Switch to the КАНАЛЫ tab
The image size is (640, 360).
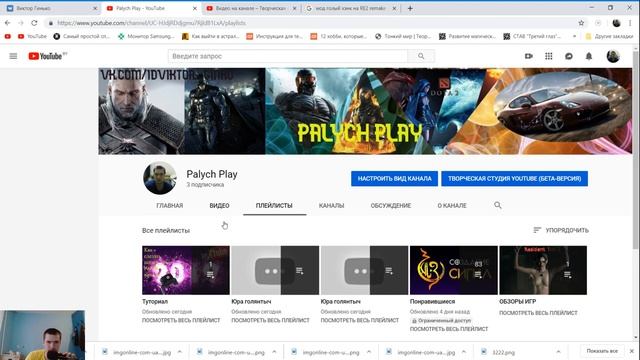pyautogui.click(x=331, y=205)
